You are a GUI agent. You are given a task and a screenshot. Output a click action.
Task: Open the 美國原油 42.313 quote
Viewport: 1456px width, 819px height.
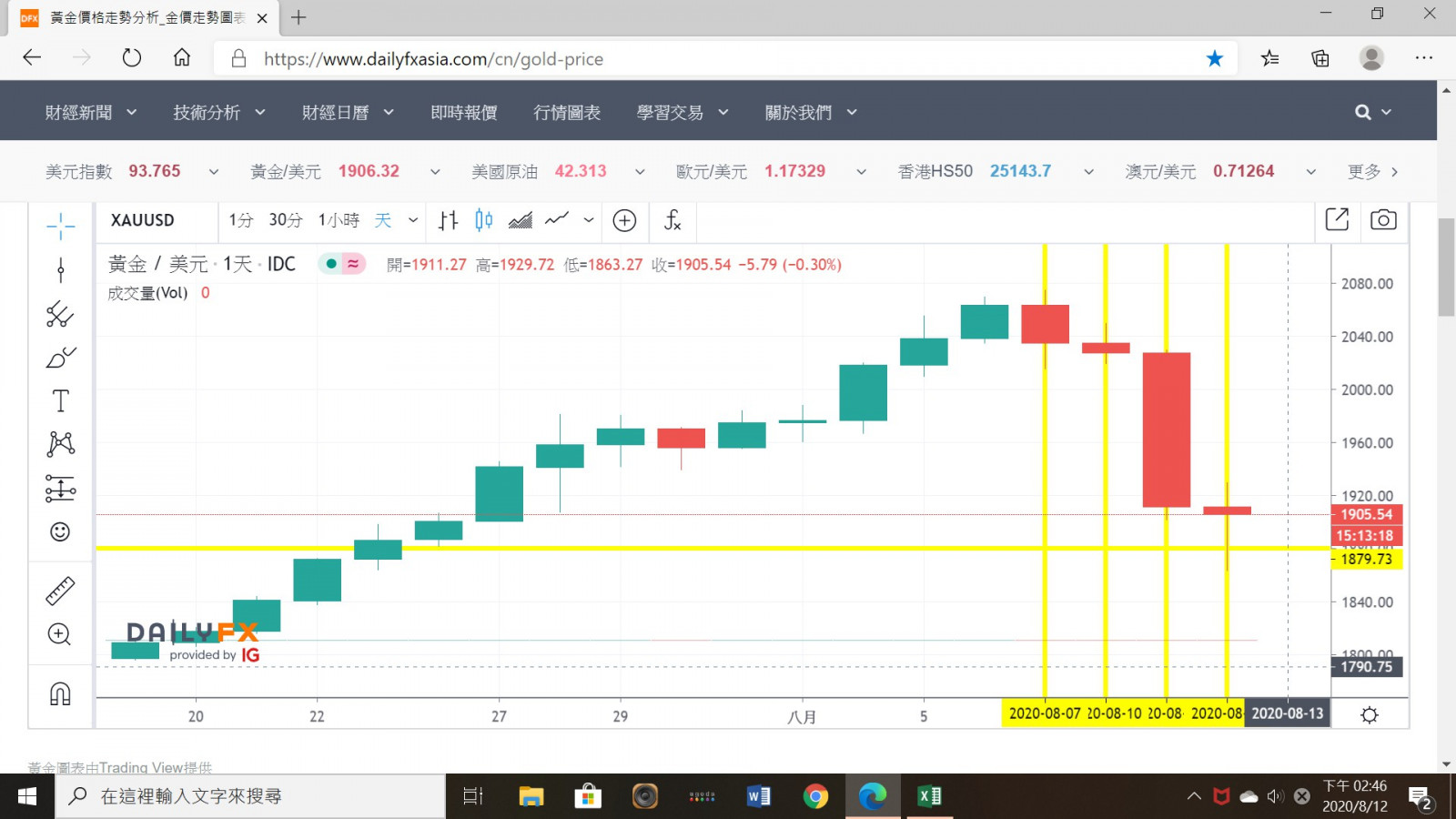pos(539,171)
